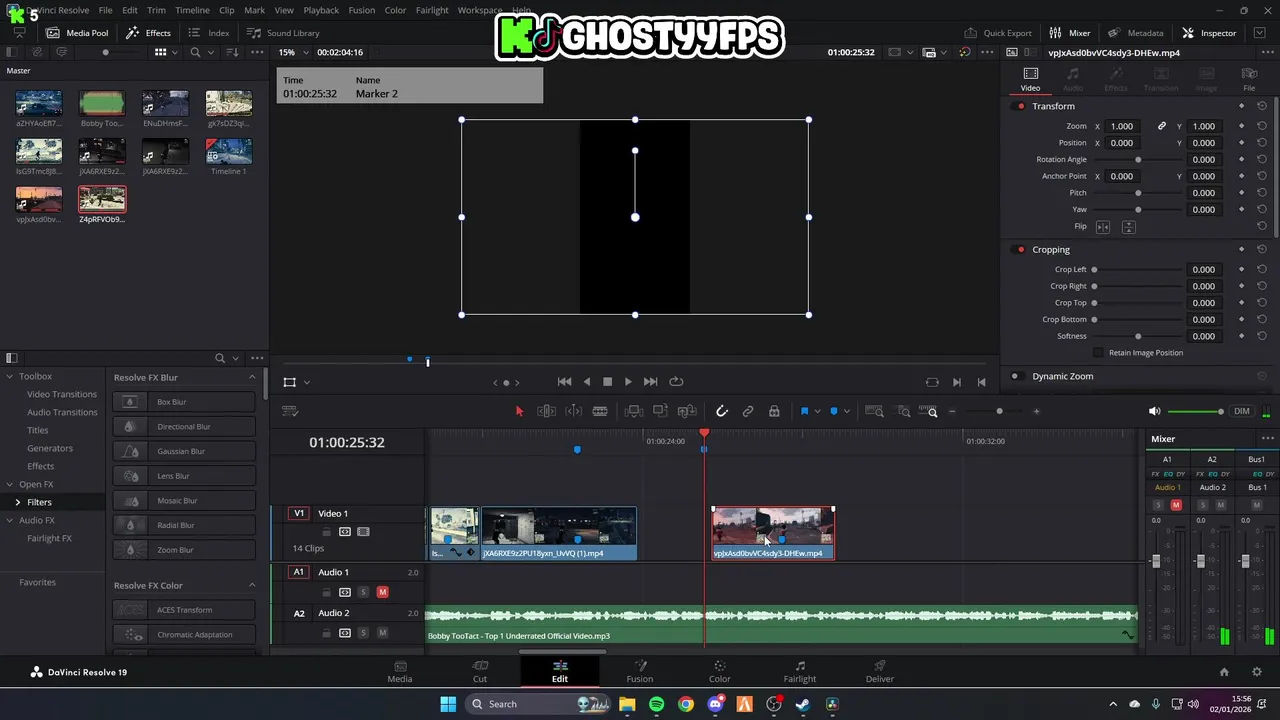Add a marker with the blue Marker icon

pyautogui.click(x=834, y=411)
